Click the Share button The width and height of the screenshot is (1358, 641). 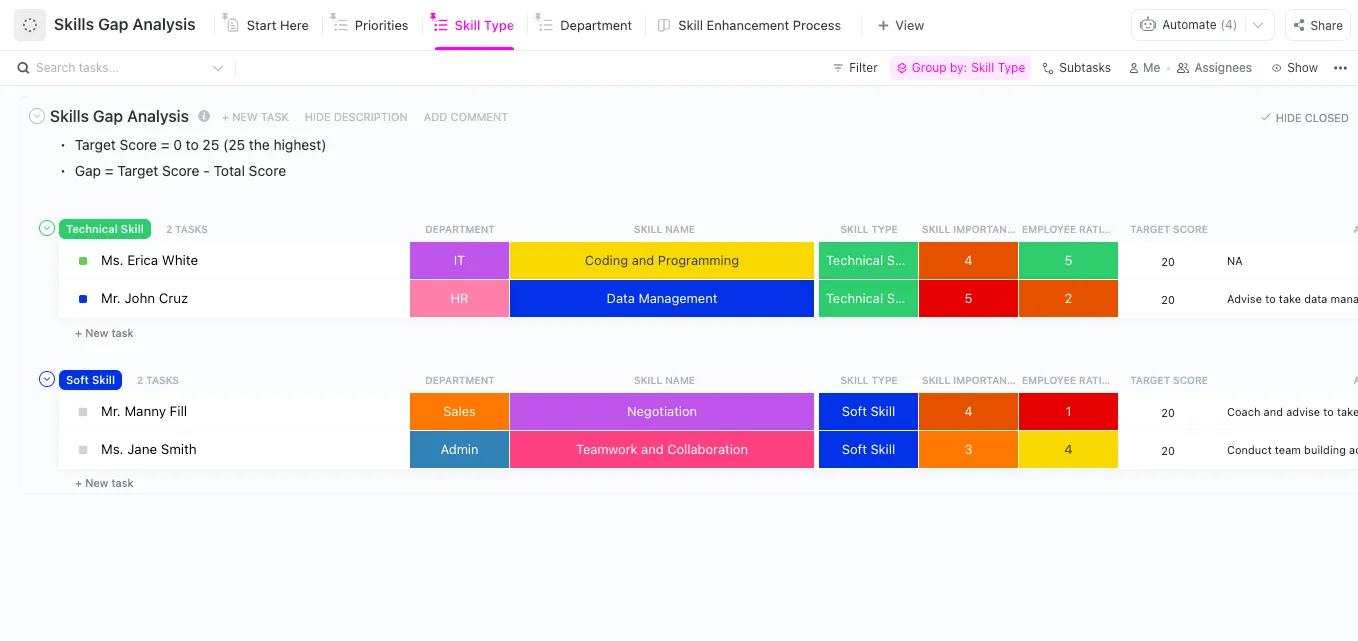(x=1316, y=25)
